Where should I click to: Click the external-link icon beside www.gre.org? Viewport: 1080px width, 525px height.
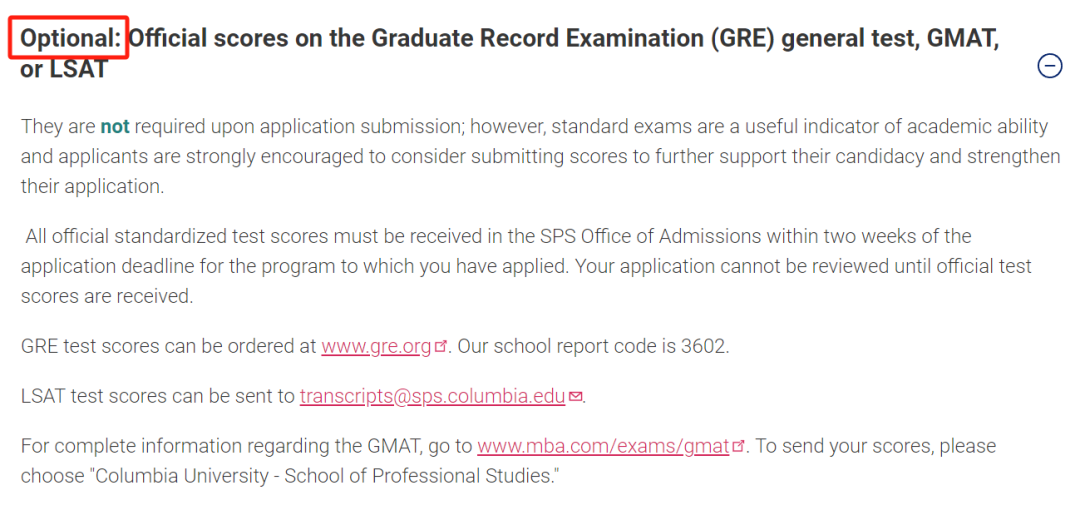pyautogui.click(x=441, y=346)
